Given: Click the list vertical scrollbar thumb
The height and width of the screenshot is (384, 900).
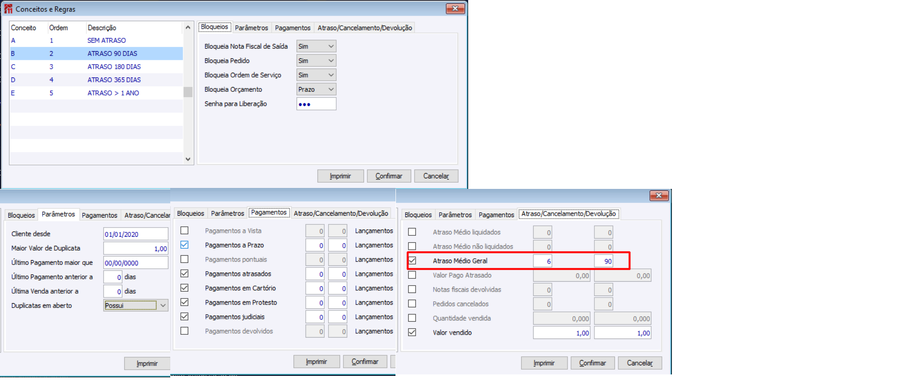Looking at the screenshot, I should click(x=188, y=92).
